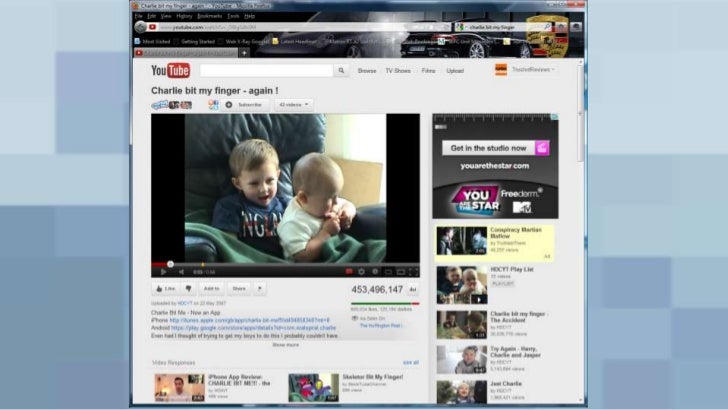
Task: Click the watch later clock icon in player
Action: [x=375, y=272]
